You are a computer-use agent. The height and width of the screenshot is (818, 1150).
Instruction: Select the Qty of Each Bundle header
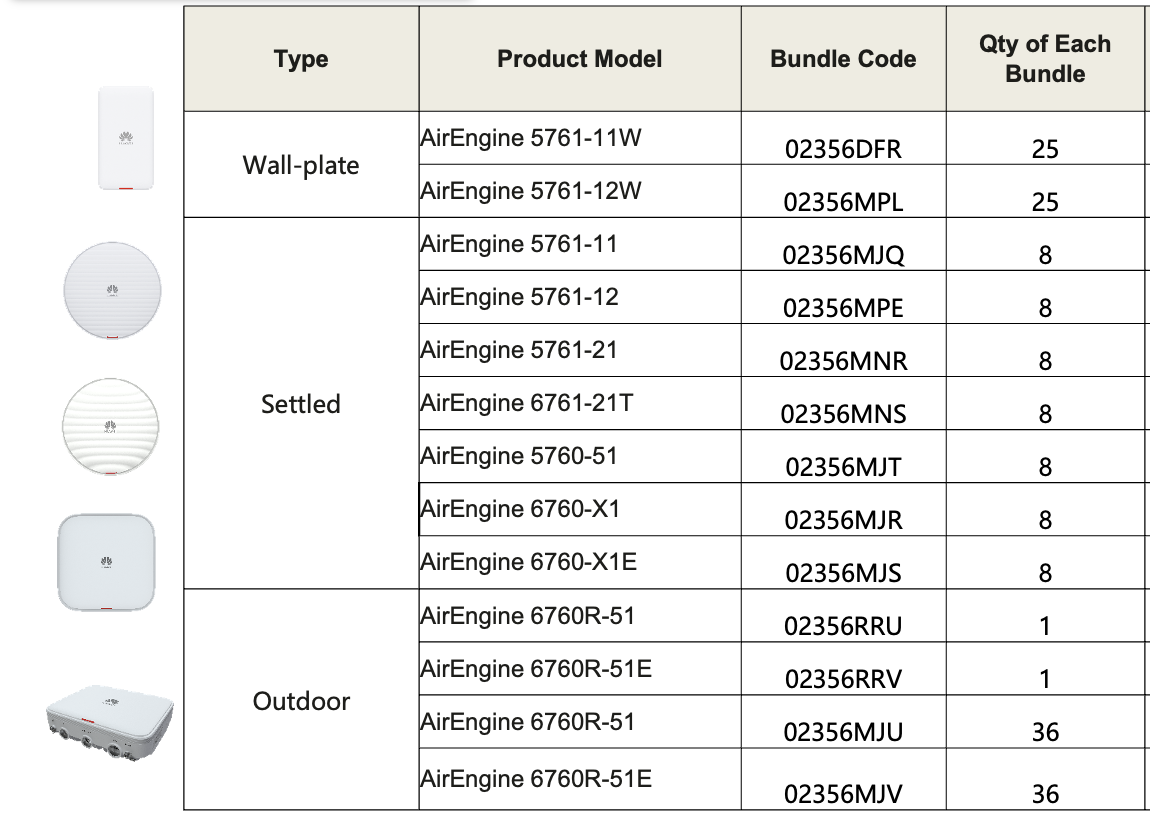(x=1045, y=59)
